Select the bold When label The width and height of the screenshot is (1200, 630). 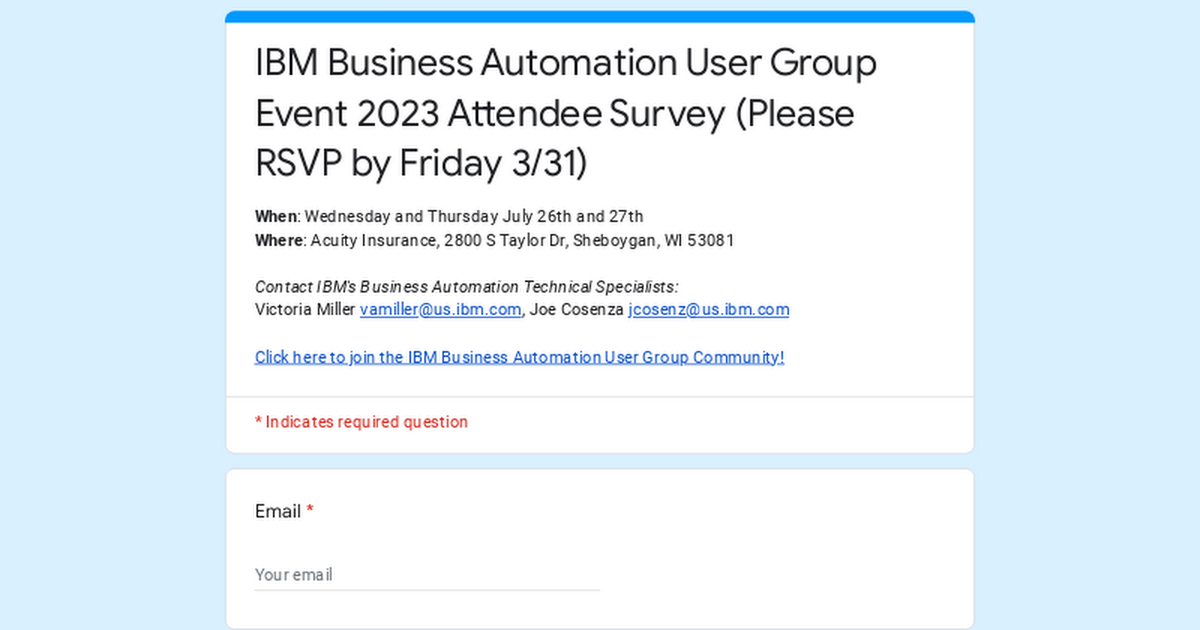point(276,216)
